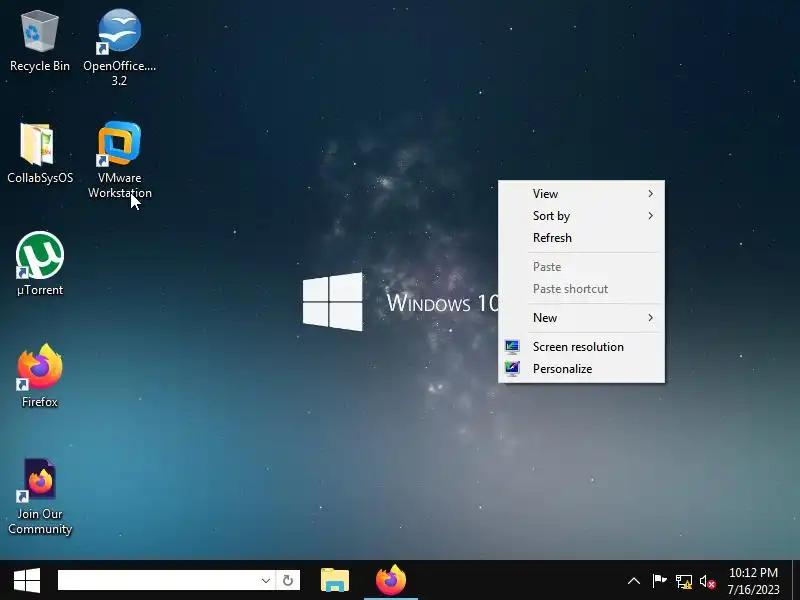Image resolution: width=800 pixels, height=600 pixels.
Task: Click the Show desktop strip by the clock
Action: tap(796, 581)
